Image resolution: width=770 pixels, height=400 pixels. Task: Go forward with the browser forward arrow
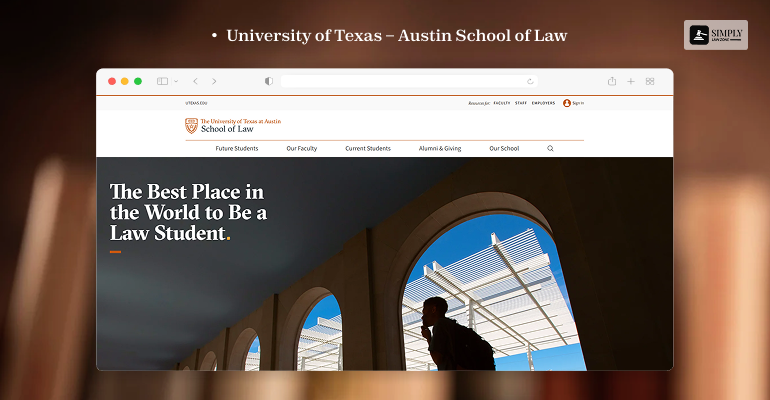pos(214,81)
